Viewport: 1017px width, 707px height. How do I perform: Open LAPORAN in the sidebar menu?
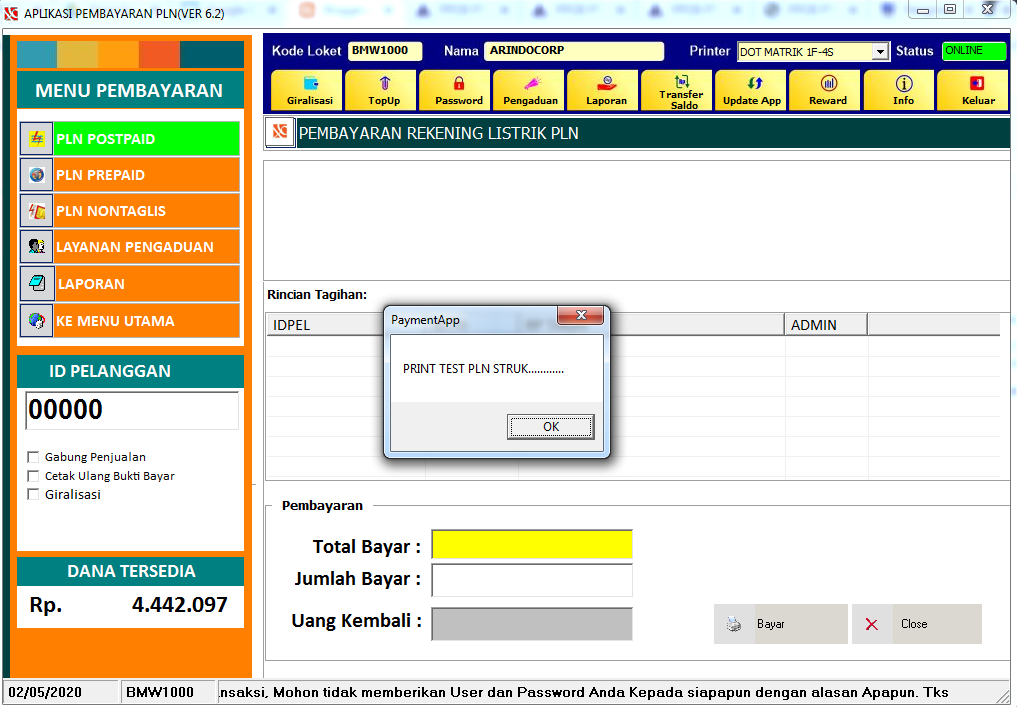(147, 283)
